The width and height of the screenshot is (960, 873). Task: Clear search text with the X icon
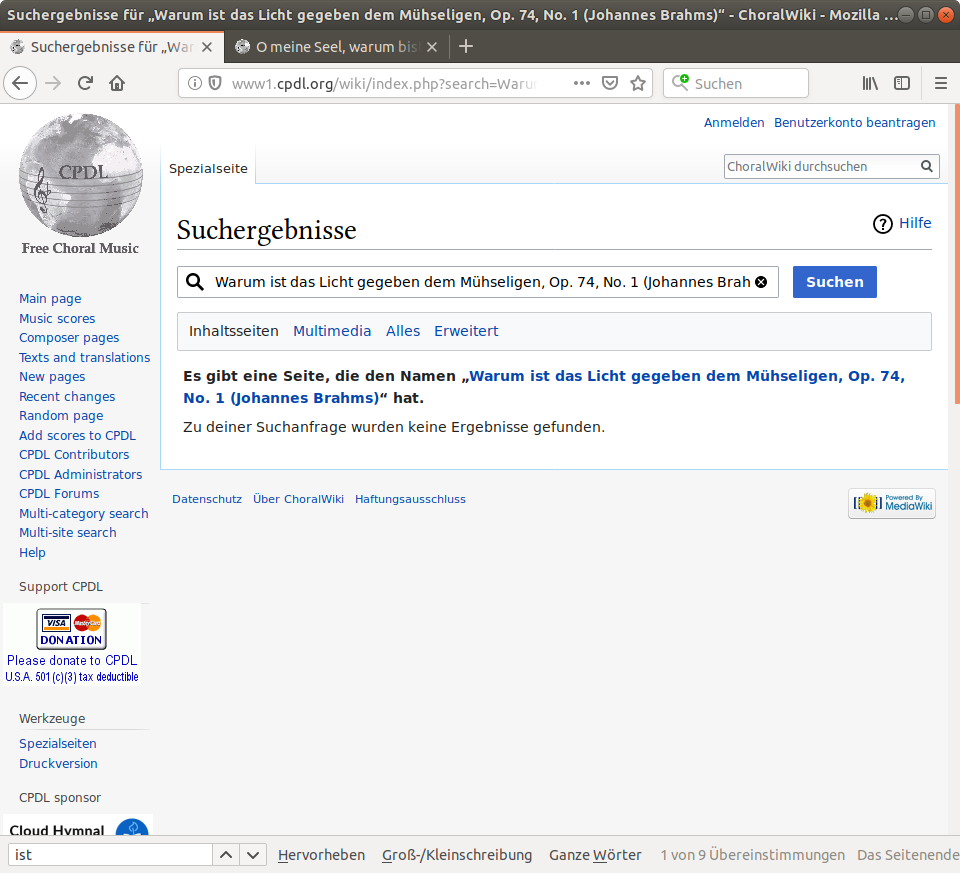[760, 282]
